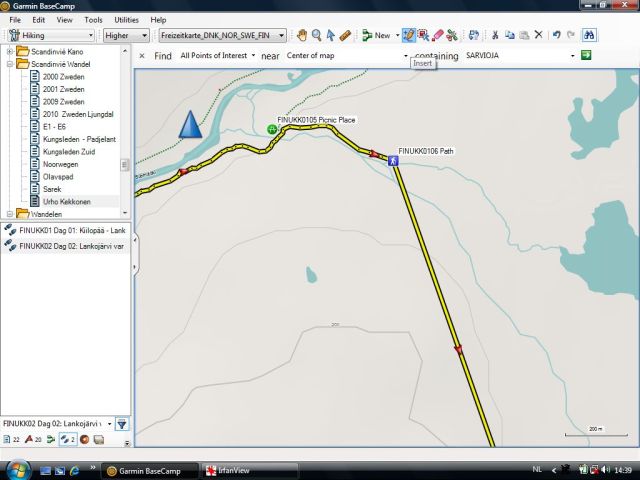
Task: Choose the Measure ruler tool
Action: point(345,35)
